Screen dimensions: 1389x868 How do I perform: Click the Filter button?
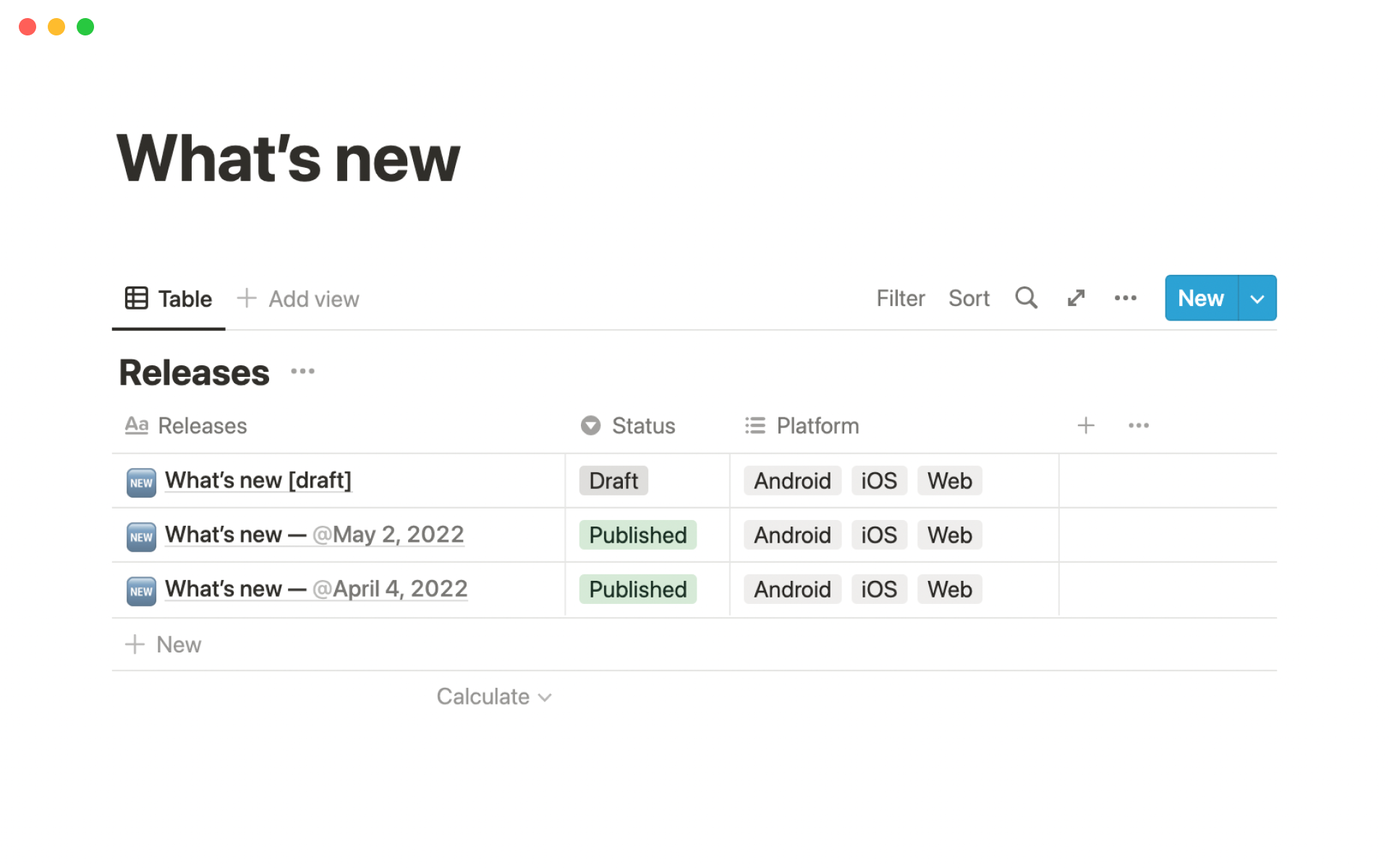(900, 298)
